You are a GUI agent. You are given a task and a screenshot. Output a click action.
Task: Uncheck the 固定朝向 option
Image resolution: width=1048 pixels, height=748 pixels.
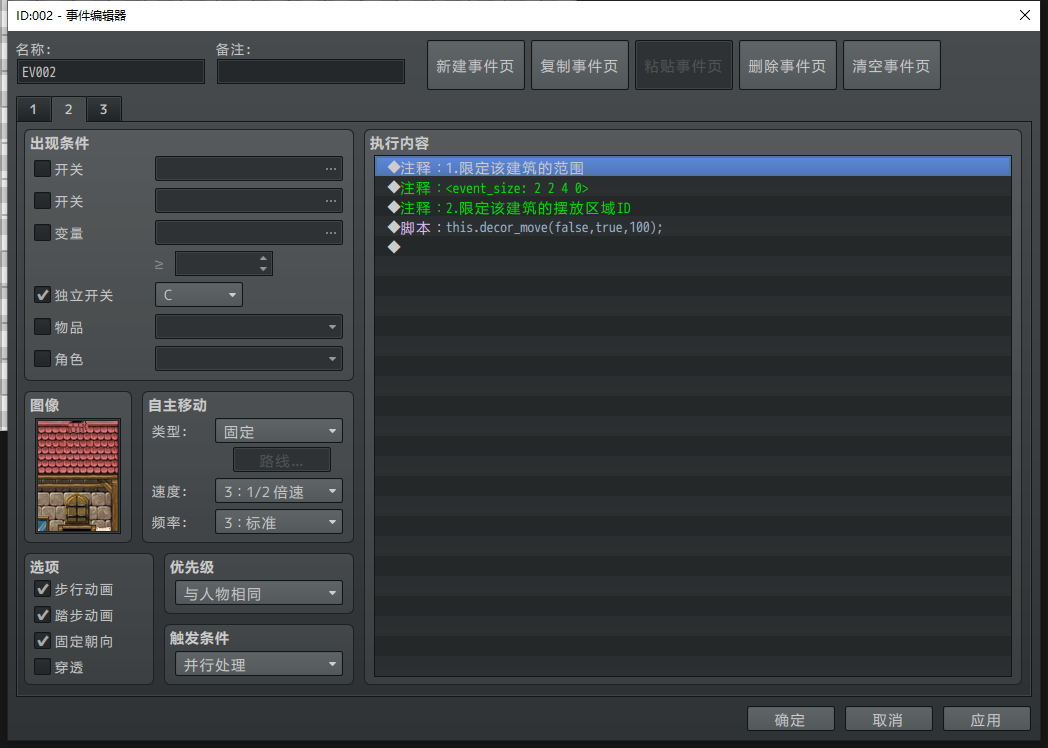point(42,641)
